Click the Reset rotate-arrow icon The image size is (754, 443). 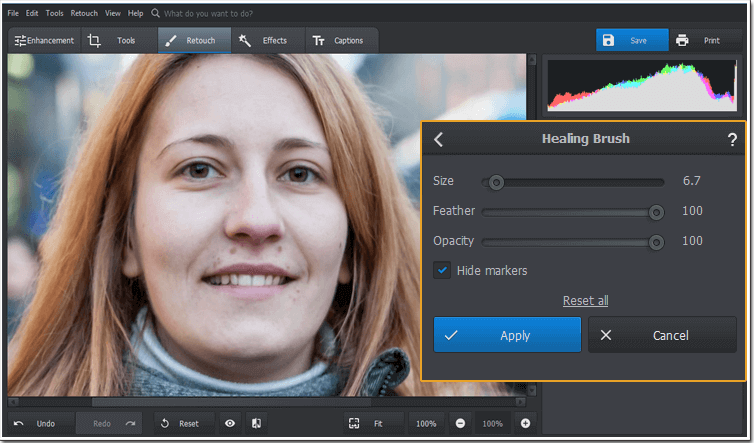[x=164, y=423]
